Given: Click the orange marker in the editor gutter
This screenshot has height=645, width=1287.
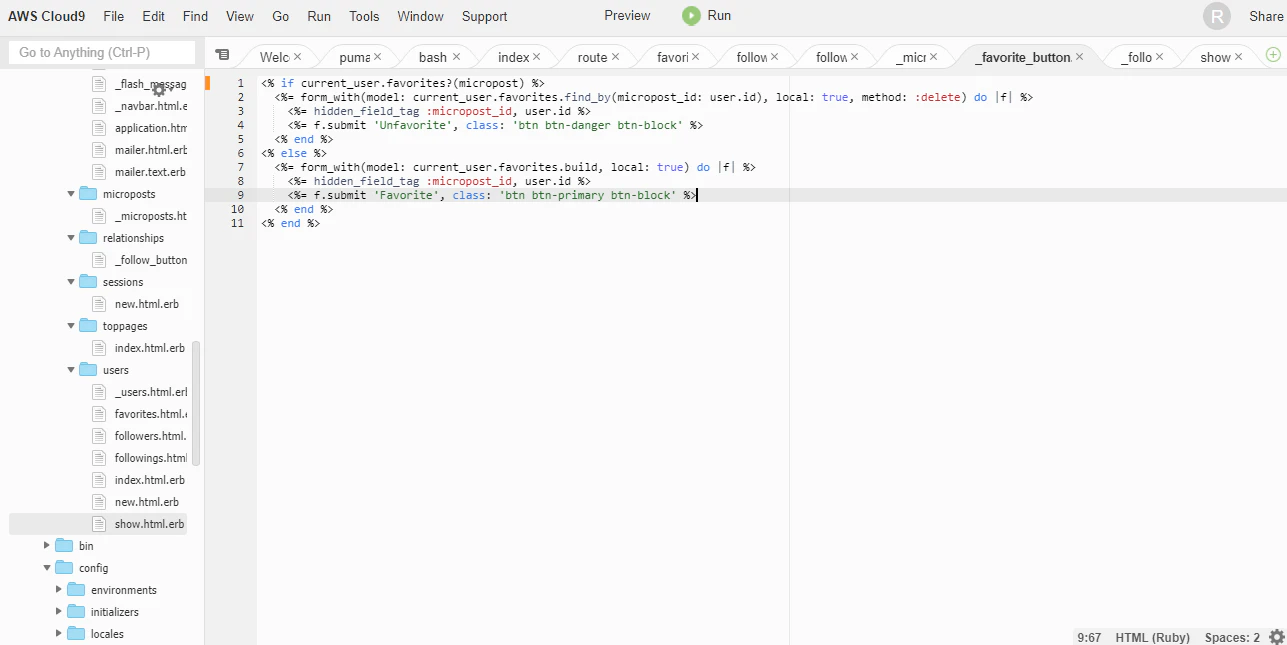Looking at the screenshot, I should click(x=208, y=83).
